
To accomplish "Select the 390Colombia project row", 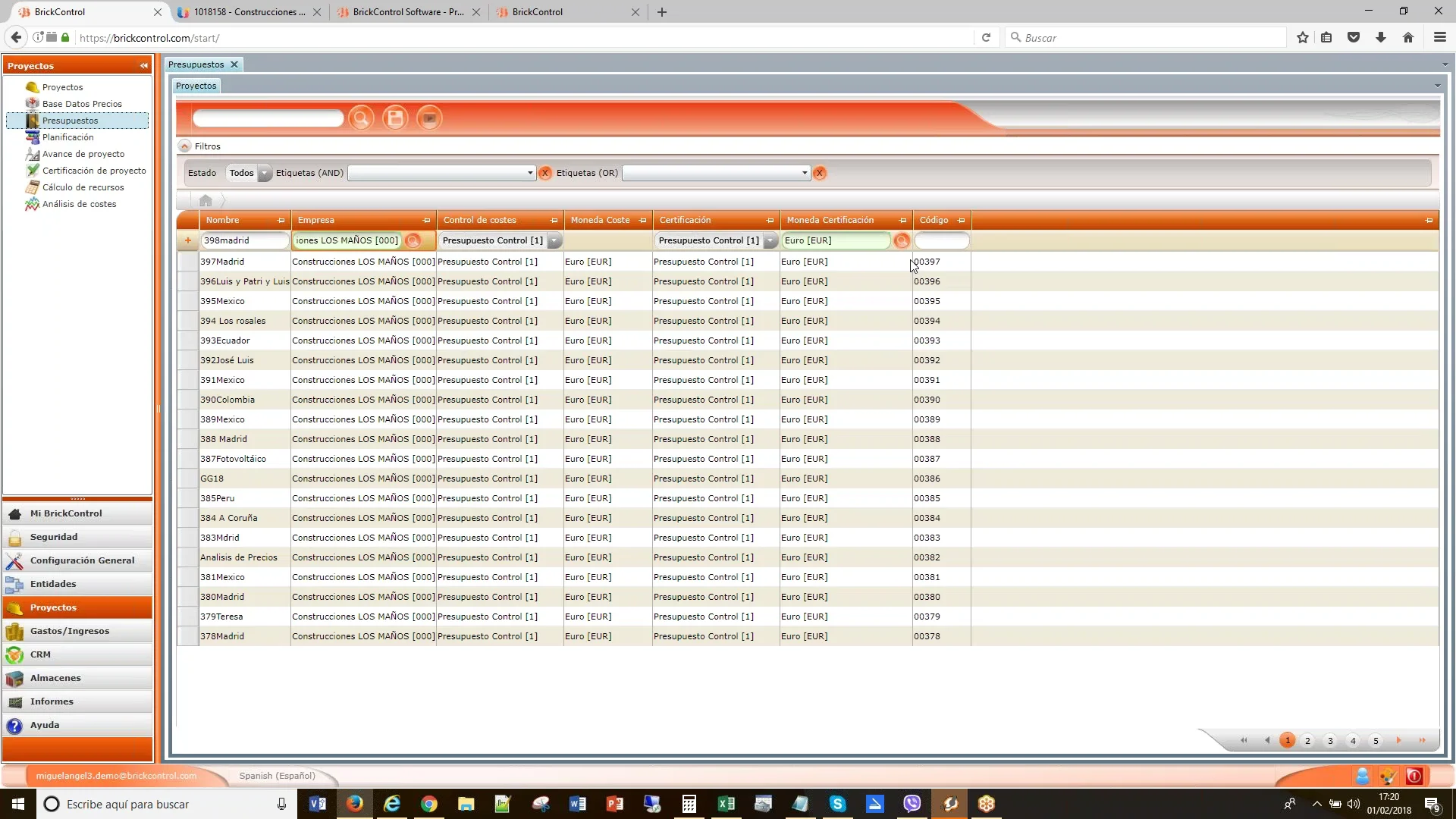I will [227, 400].
